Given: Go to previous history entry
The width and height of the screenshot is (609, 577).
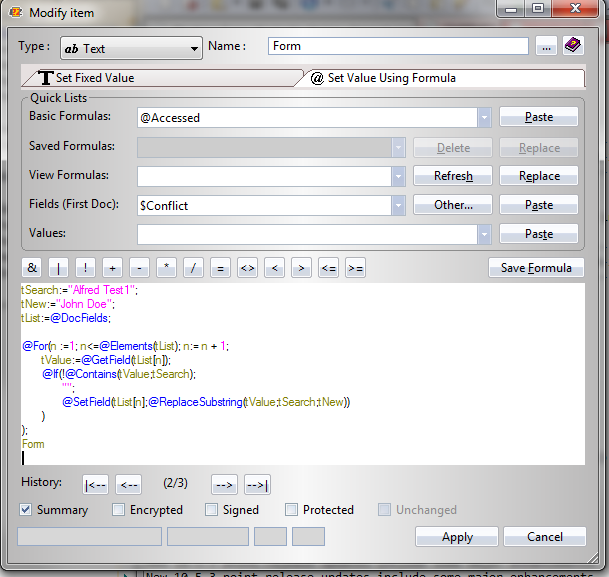Looking at the screenshot, I should tap(129, 485).
